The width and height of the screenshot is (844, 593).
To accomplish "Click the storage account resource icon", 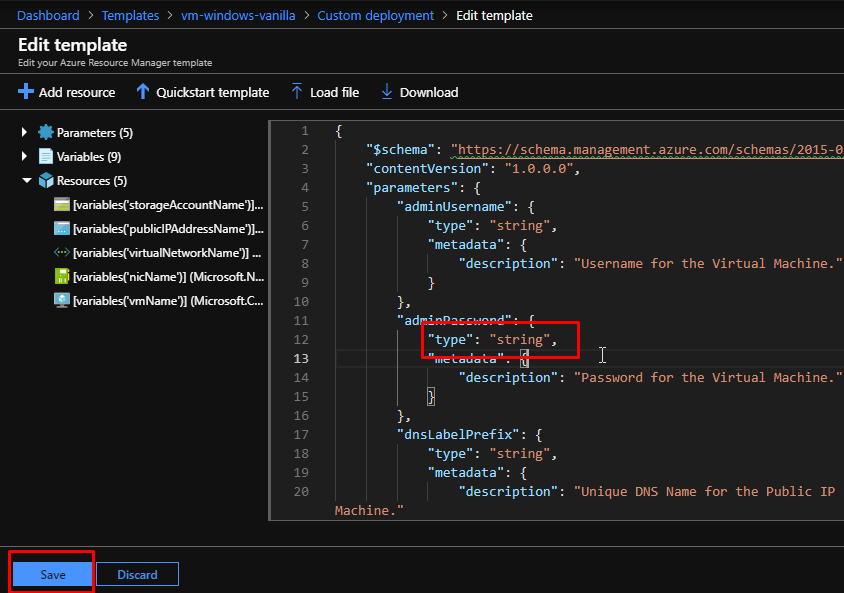I will pyautogui.click(x=62, y=204).
